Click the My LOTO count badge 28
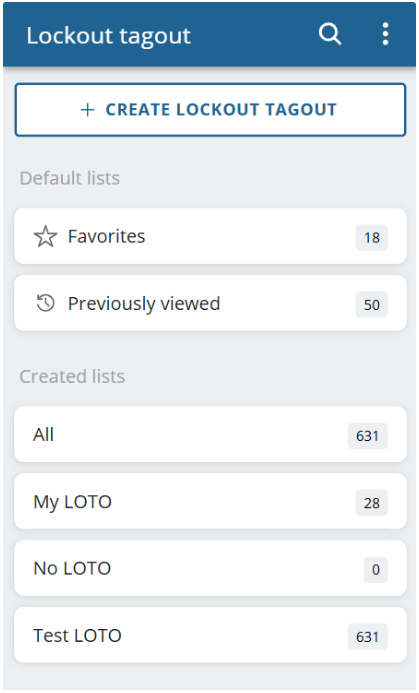 tap(372, 503)
